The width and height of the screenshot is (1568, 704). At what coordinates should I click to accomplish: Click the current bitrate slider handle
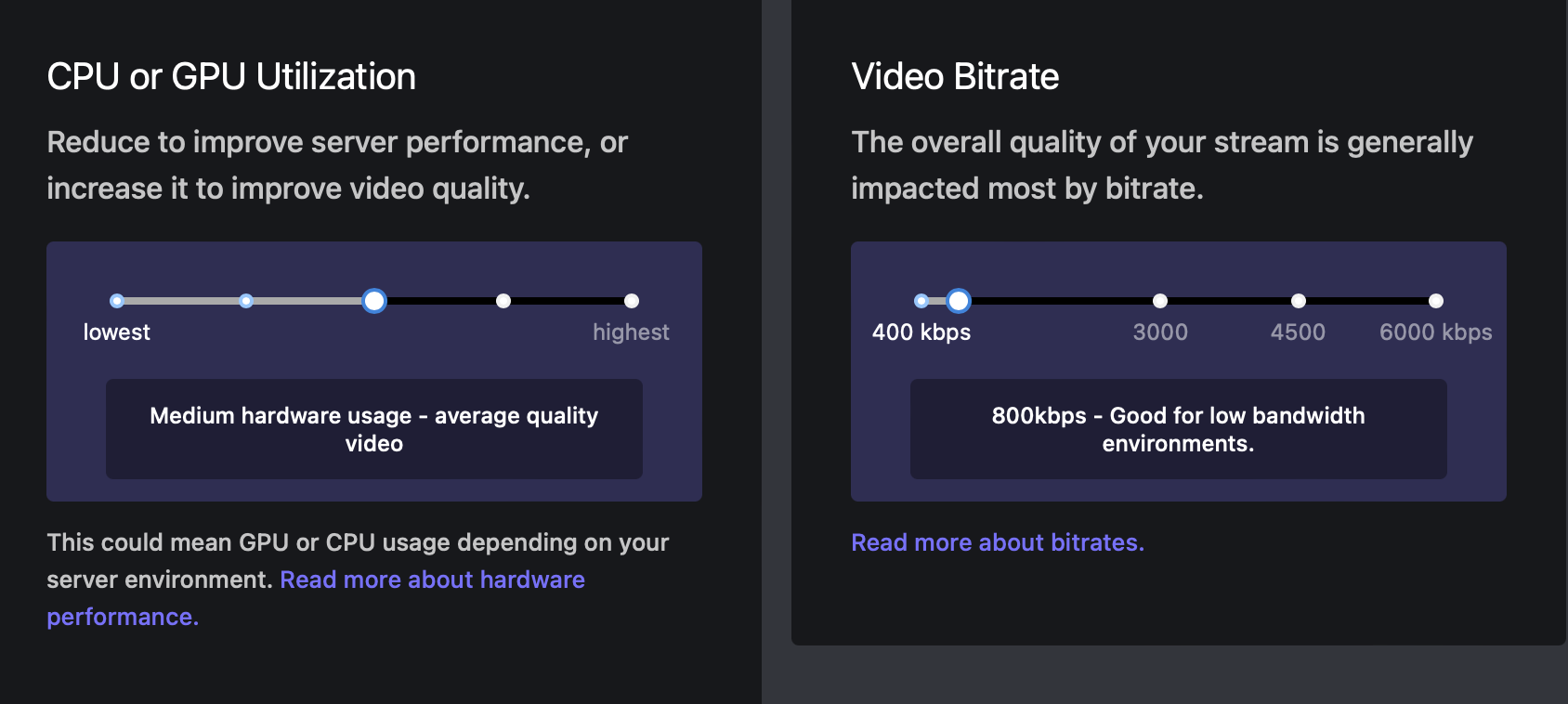click(x=958, y=301)
